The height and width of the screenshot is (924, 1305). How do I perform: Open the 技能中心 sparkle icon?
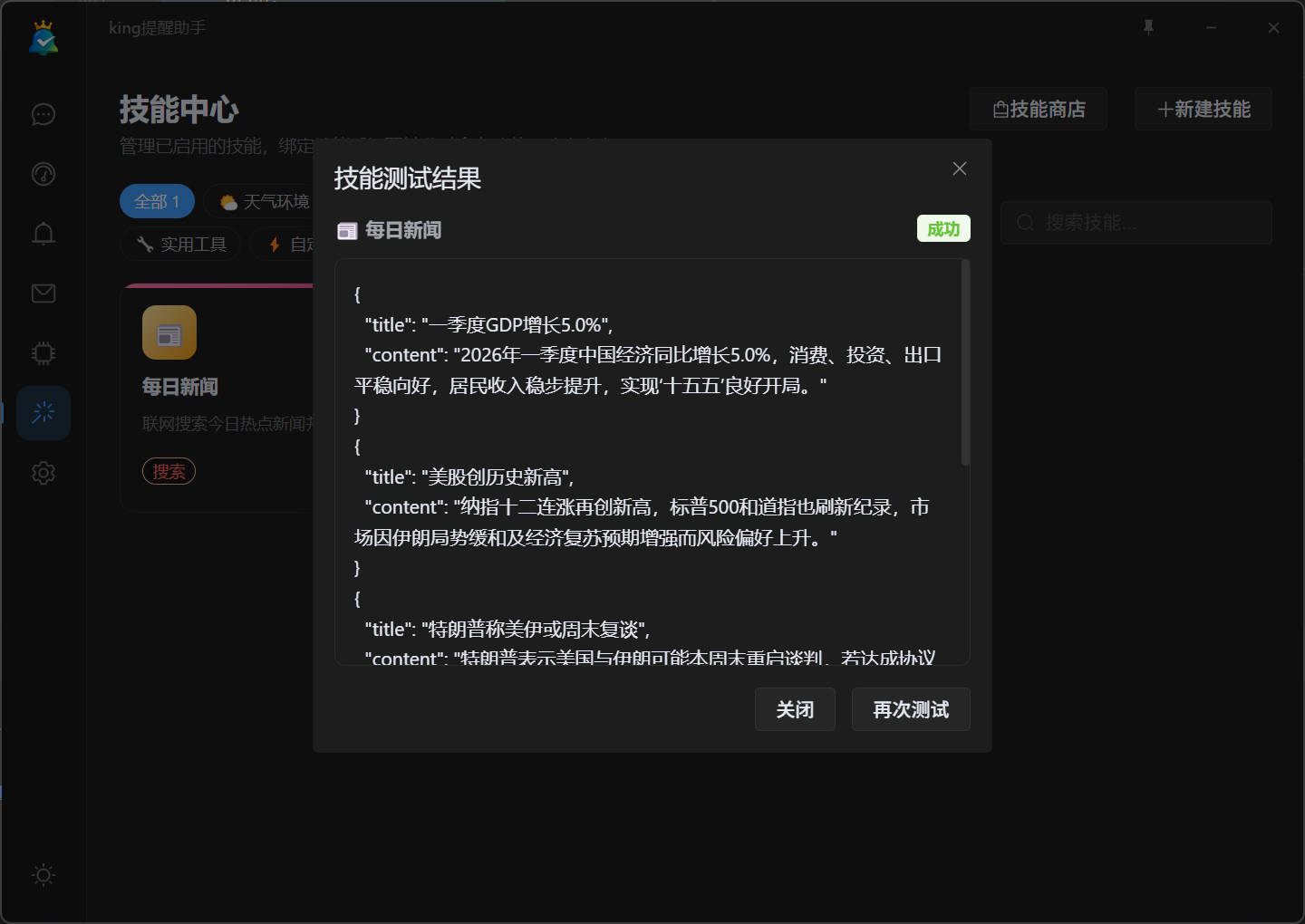tap(43, 412)
